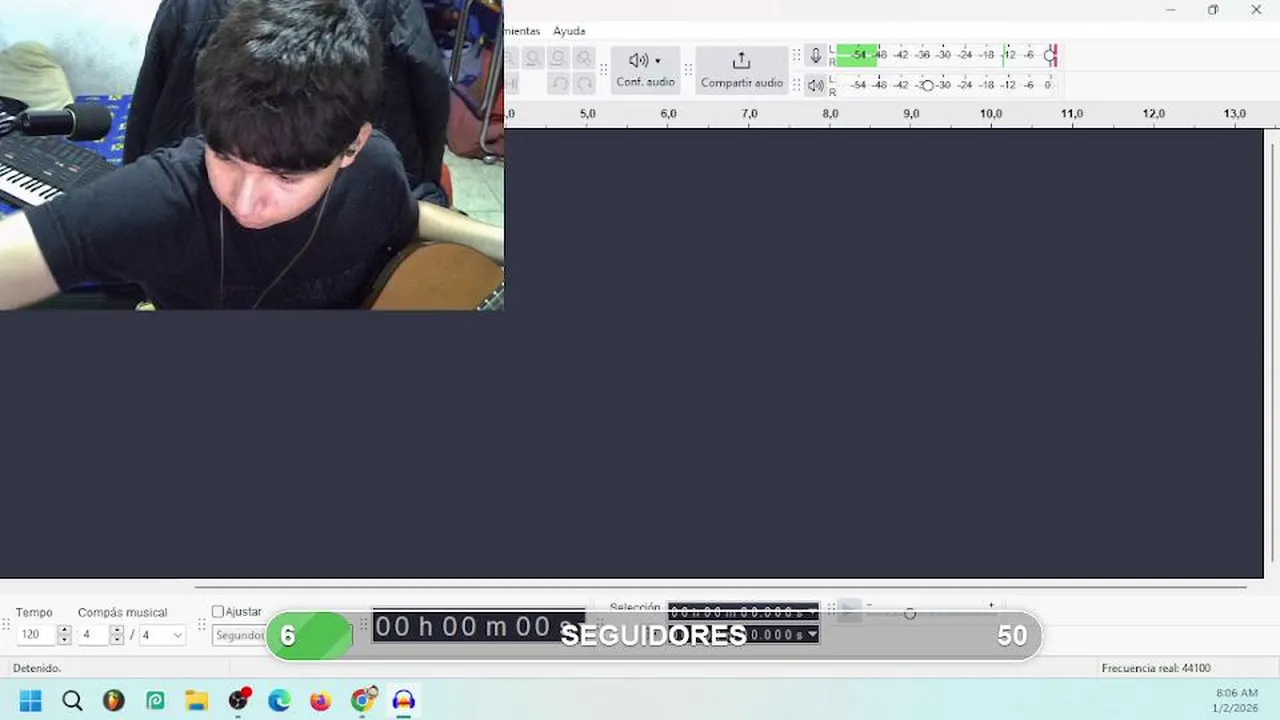Click the playback speed slider handle

pyautogui.click(x=909, y=613)
